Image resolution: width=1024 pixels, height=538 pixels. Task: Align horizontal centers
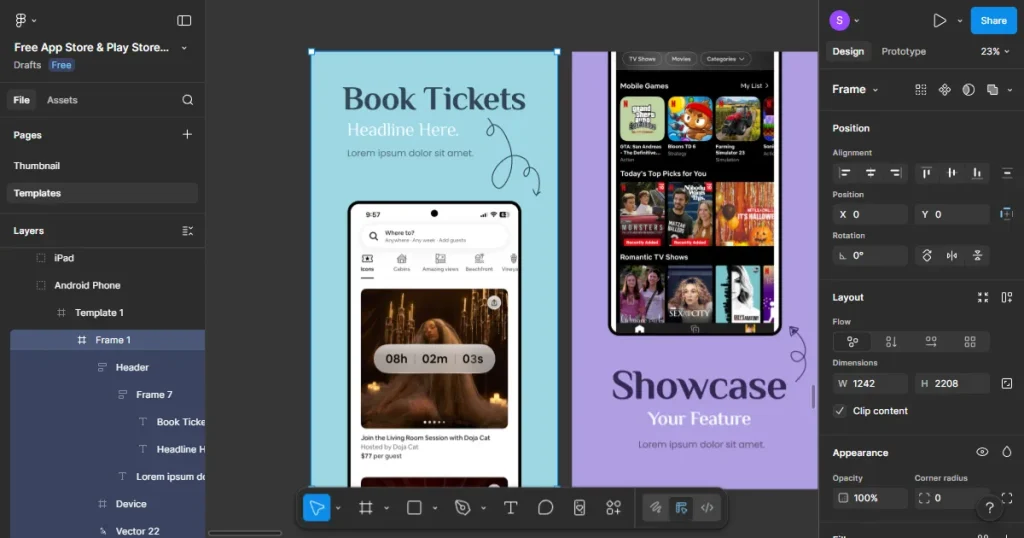[x=871, y=173]
